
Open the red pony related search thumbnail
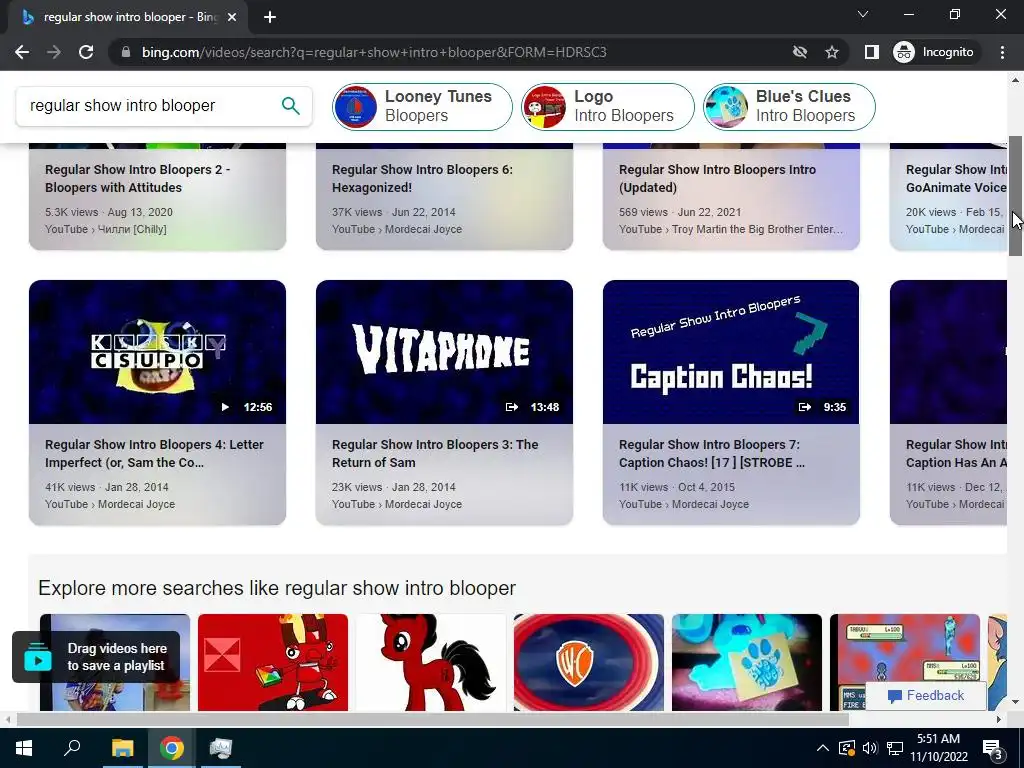[431, 662]
